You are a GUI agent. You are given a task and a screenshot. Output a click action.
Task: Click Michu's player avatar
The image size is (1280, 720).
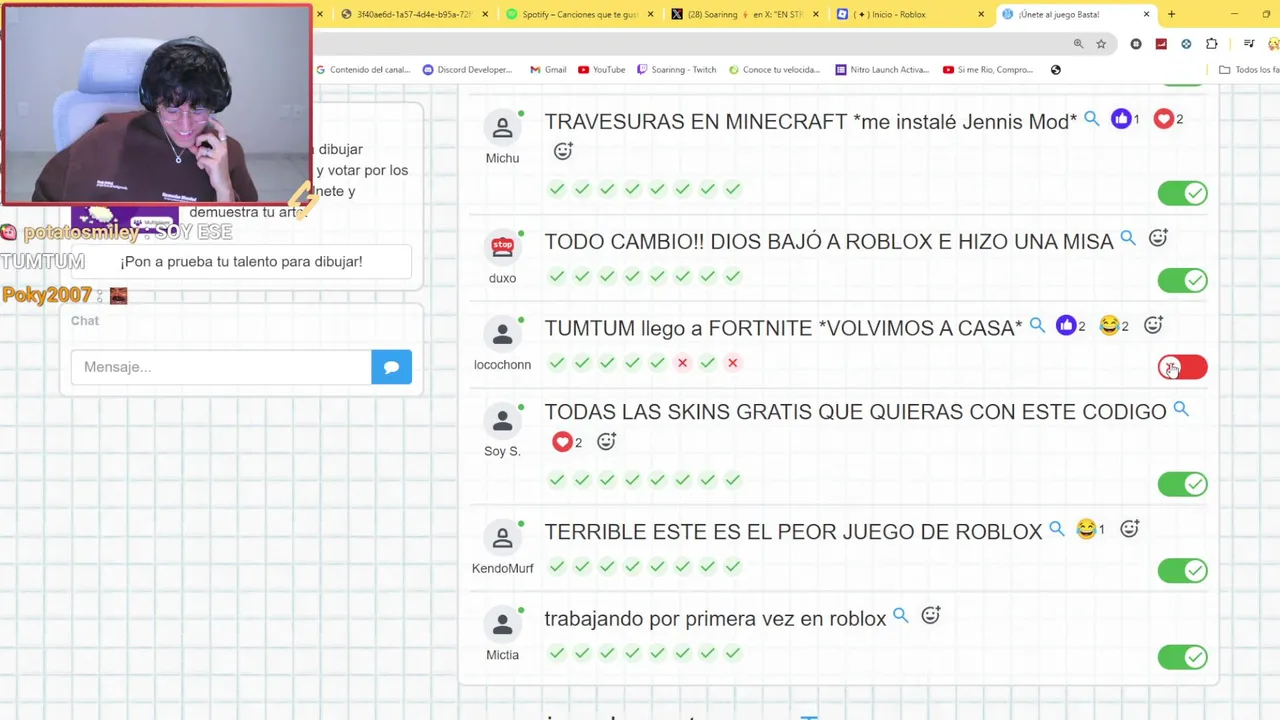click(502, 127)
